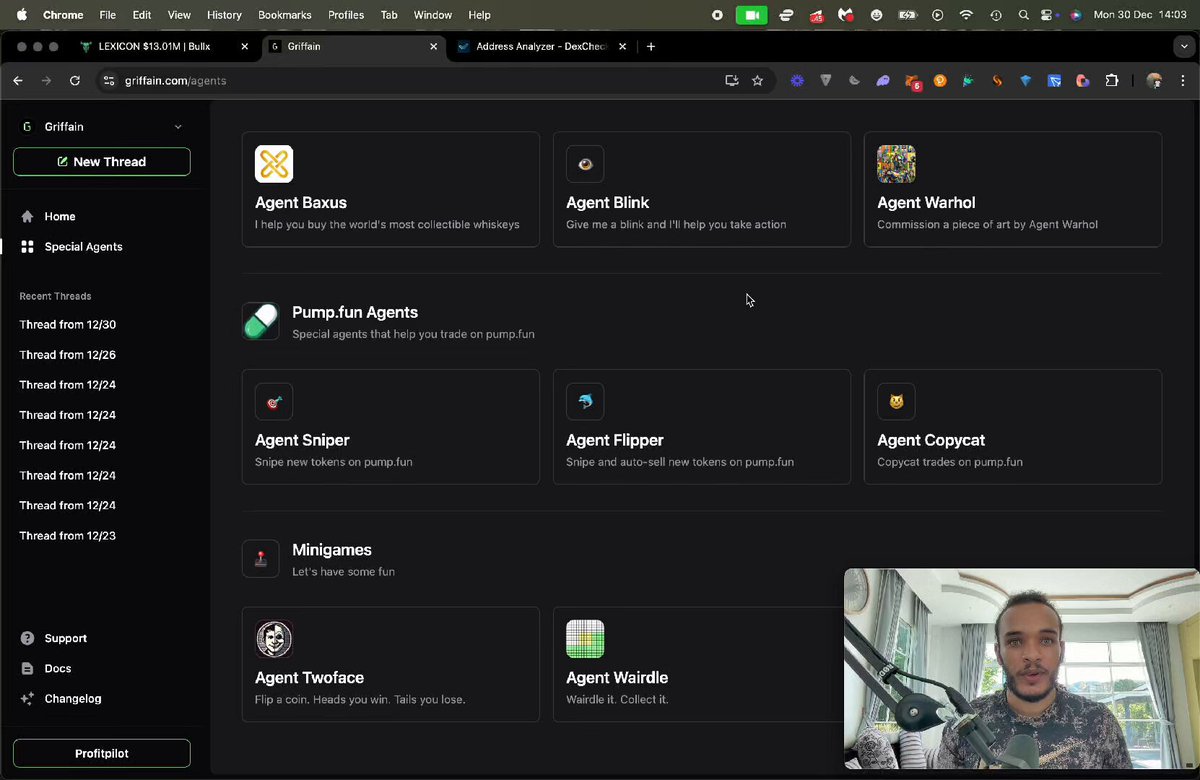The width and height of the screenshot is (1200, 780).
Task: Open the View menu
Action: pos(179,15)
